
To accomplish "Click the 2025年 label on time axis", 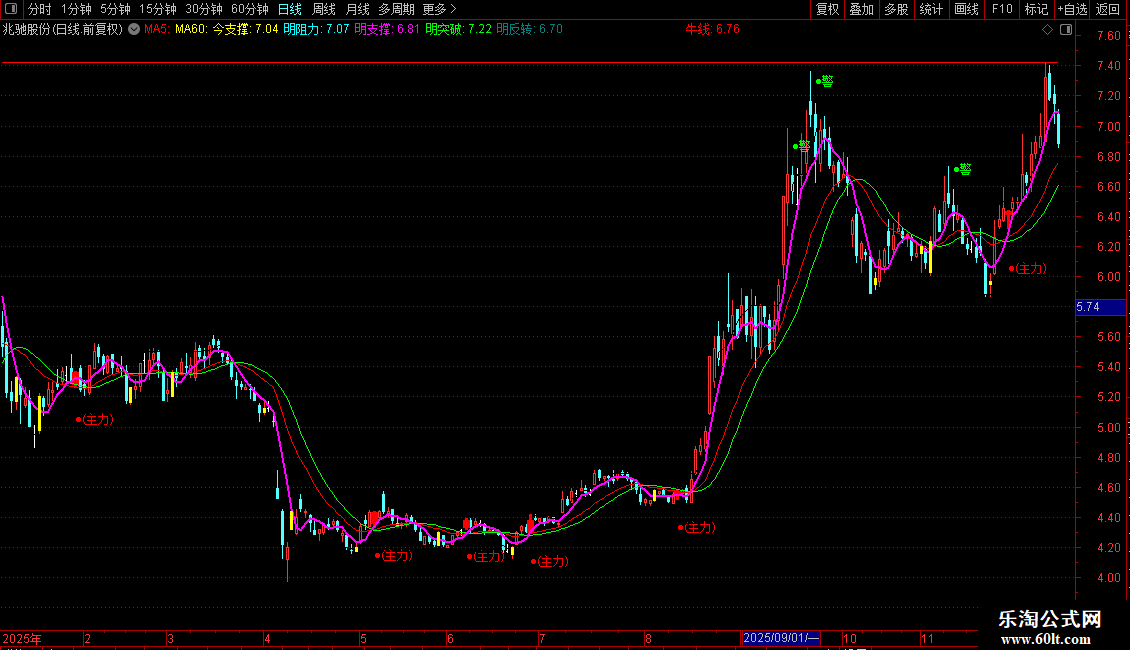I will [x=22, y=638].
